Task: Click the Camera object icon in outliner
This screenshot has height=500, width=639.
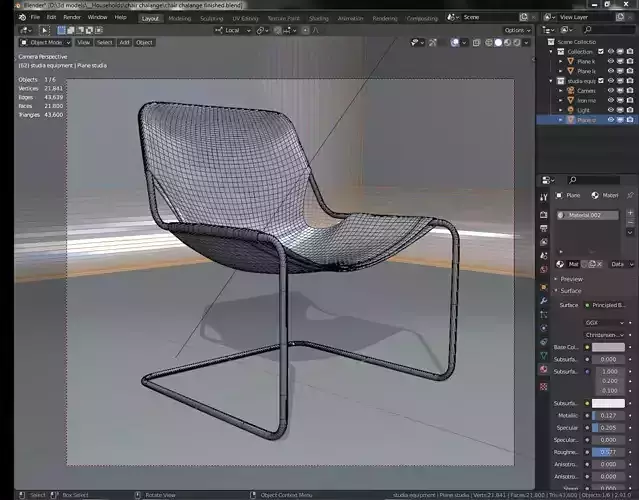Action: click(571, 90)
